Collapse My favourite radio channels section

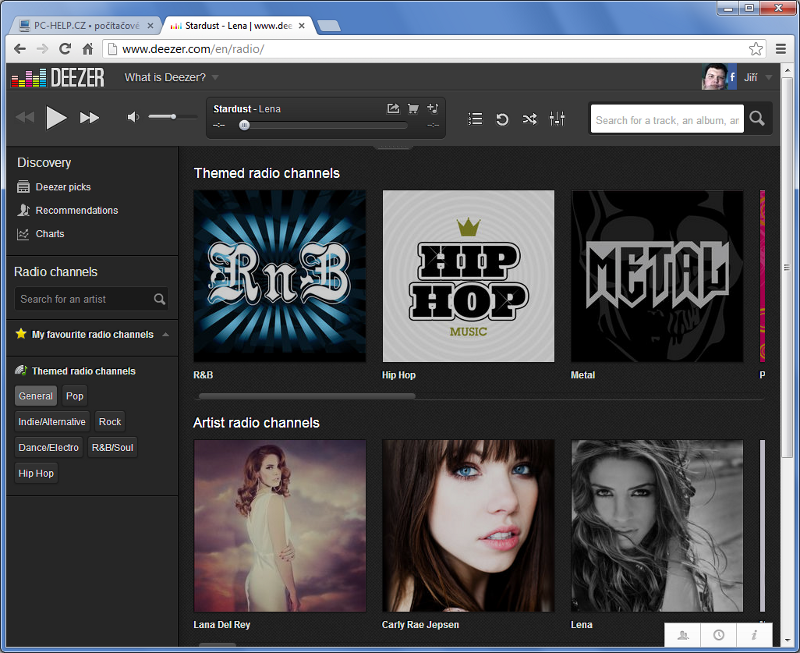[165, 335]
